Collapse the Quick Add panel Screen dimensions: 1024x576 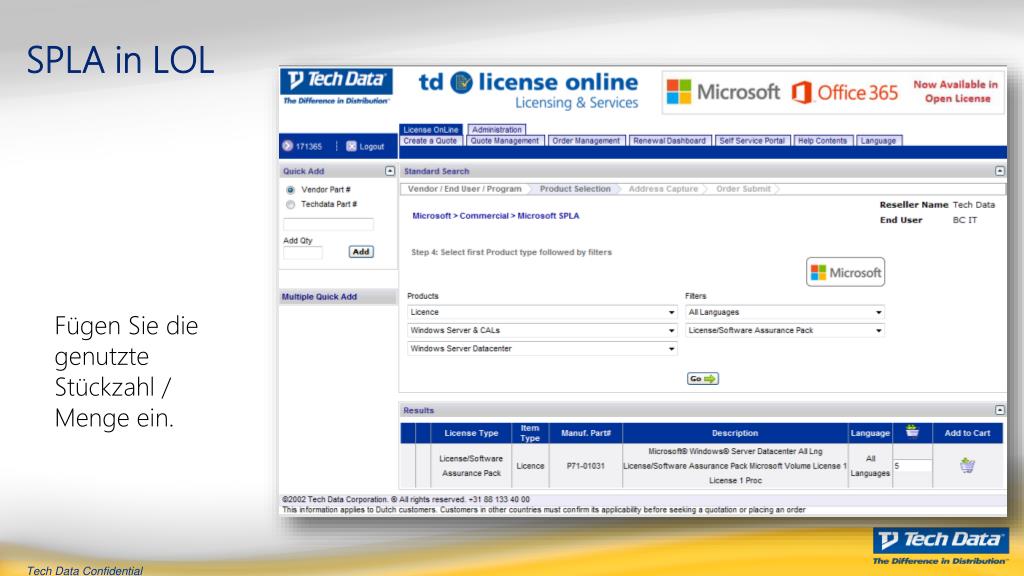point(390,171)
